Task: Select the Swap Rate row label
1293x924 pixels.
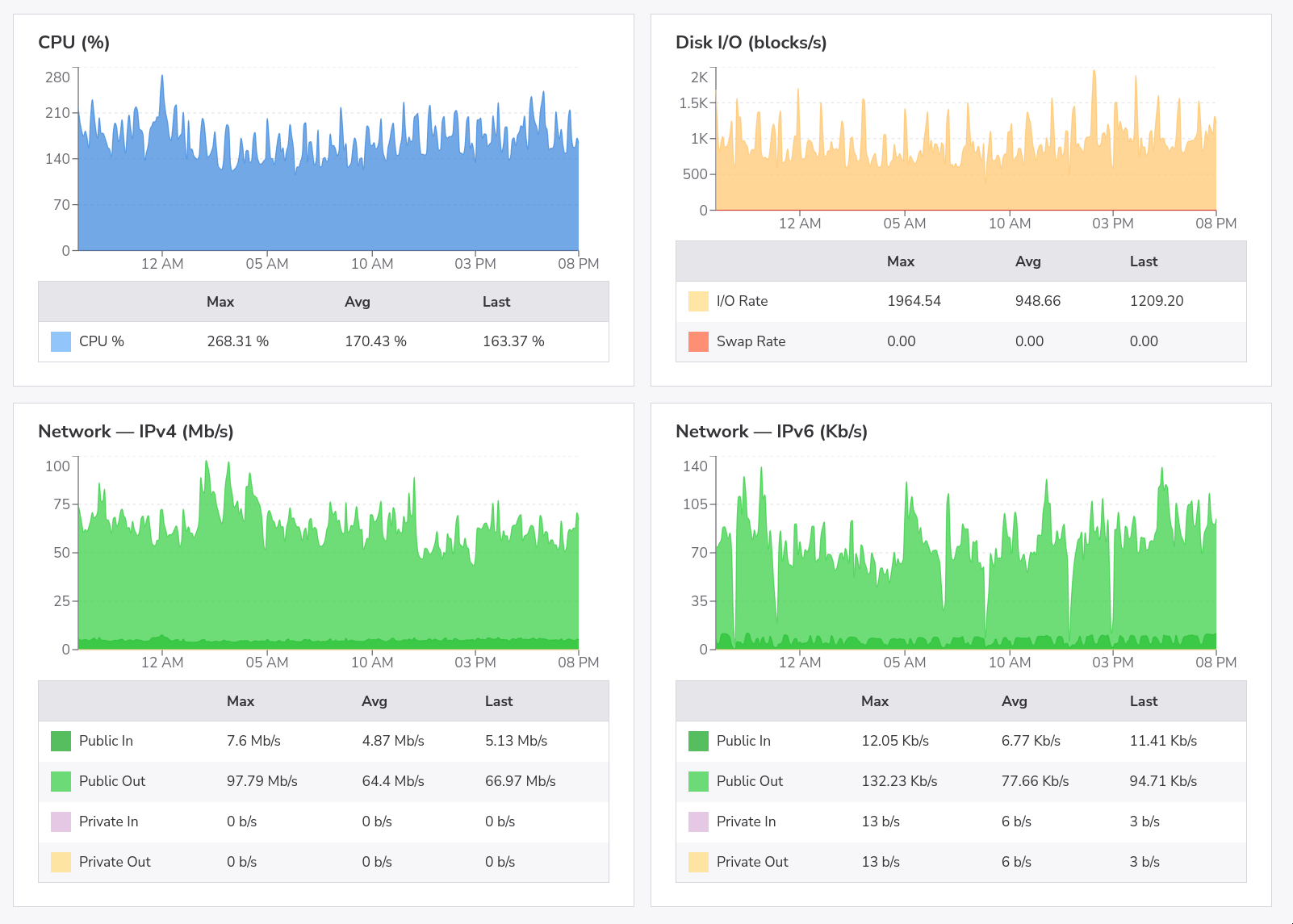Action: [x=751, y=341]
